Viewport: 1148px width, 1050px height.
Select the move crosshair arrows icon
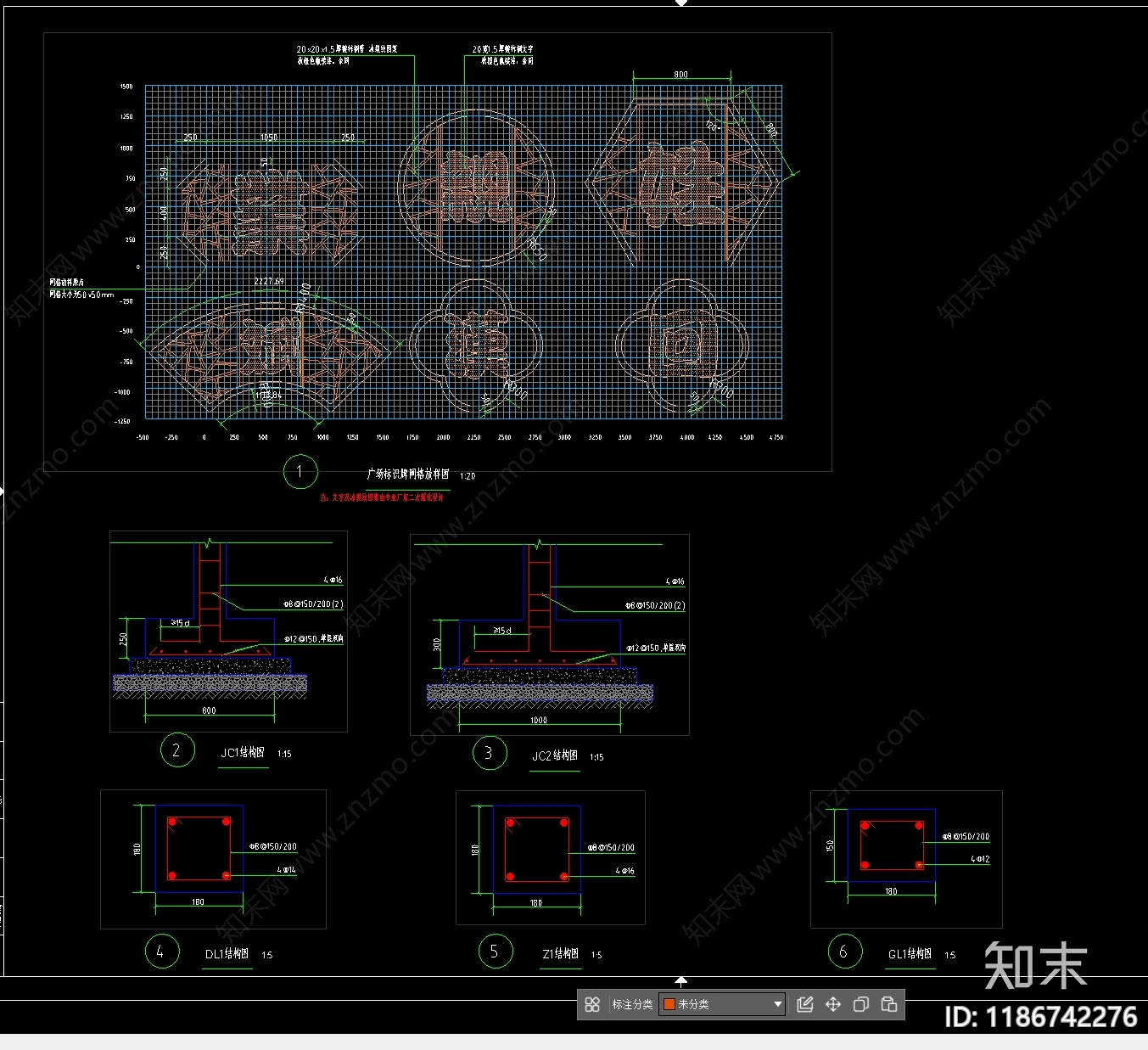click(833, 1004)
